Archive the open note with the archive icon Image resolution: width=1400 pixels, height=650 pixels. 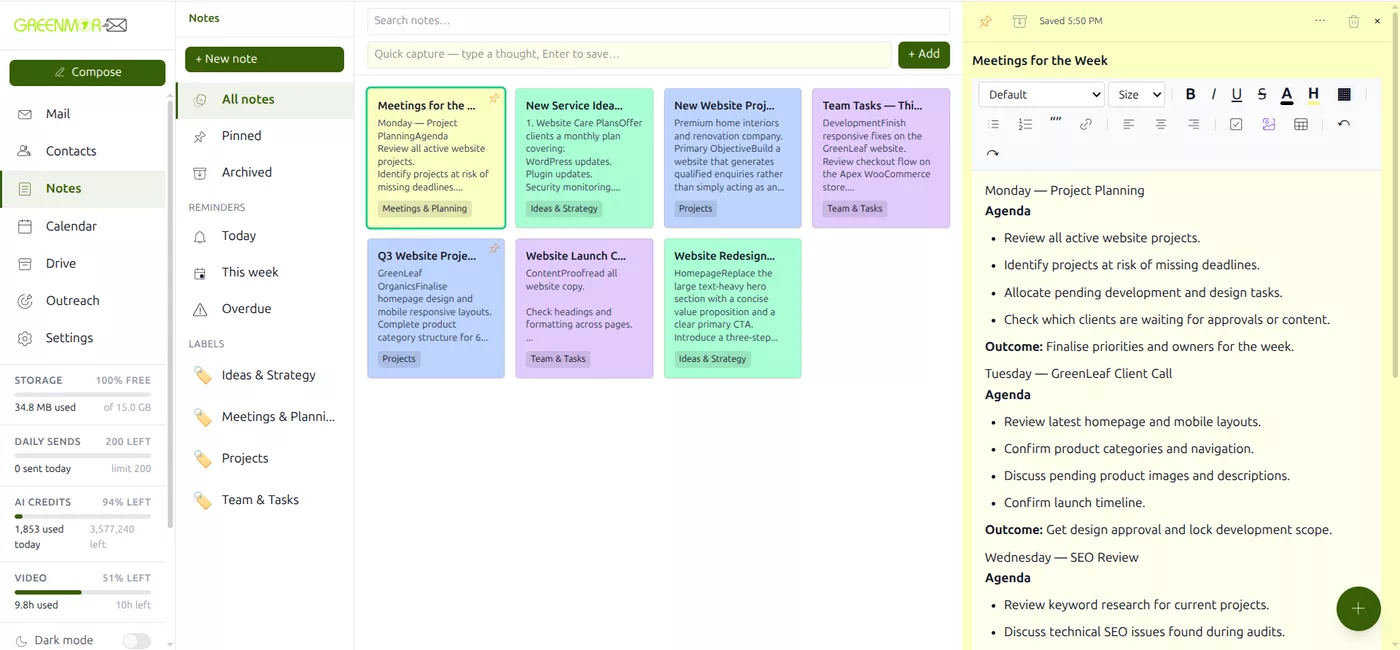tap(1019, 21)
